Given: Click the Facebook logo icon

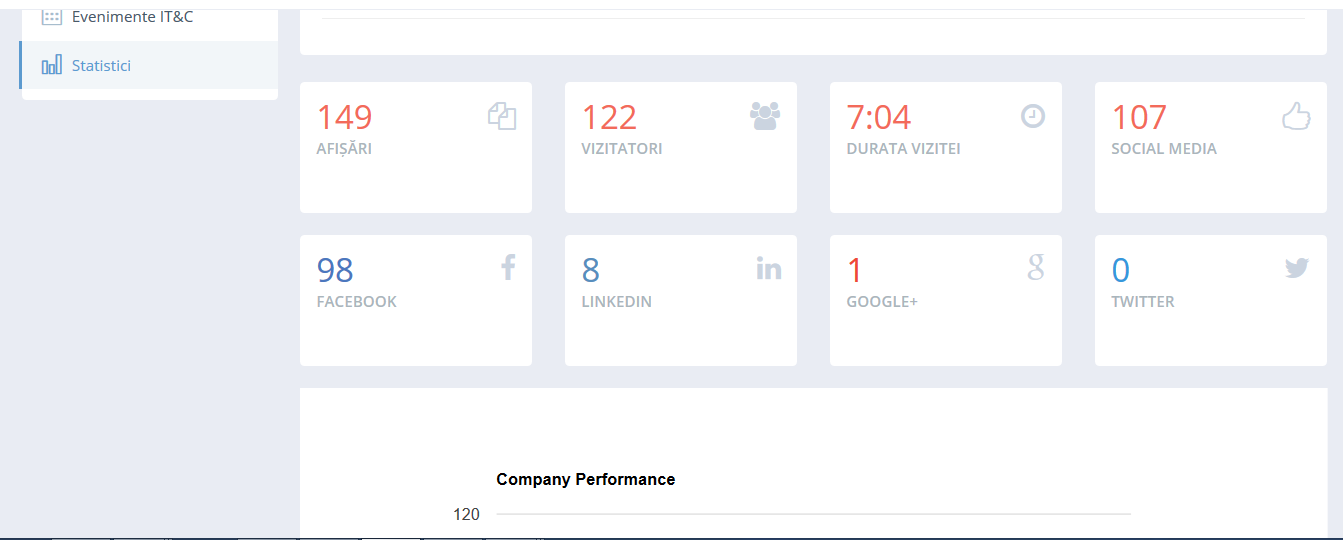Looking at the screenshot, I should coord(508,267).
